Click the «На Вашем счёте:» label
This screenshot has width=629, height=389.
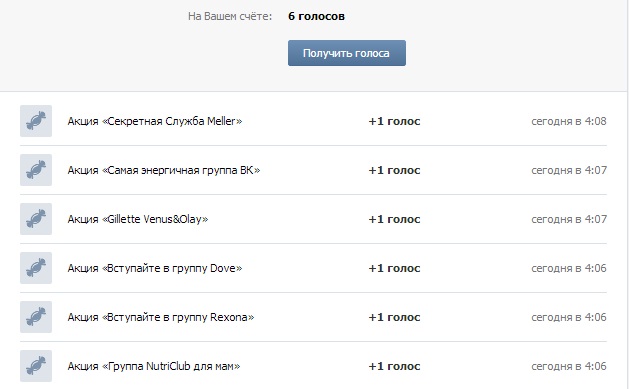(230, 16)
